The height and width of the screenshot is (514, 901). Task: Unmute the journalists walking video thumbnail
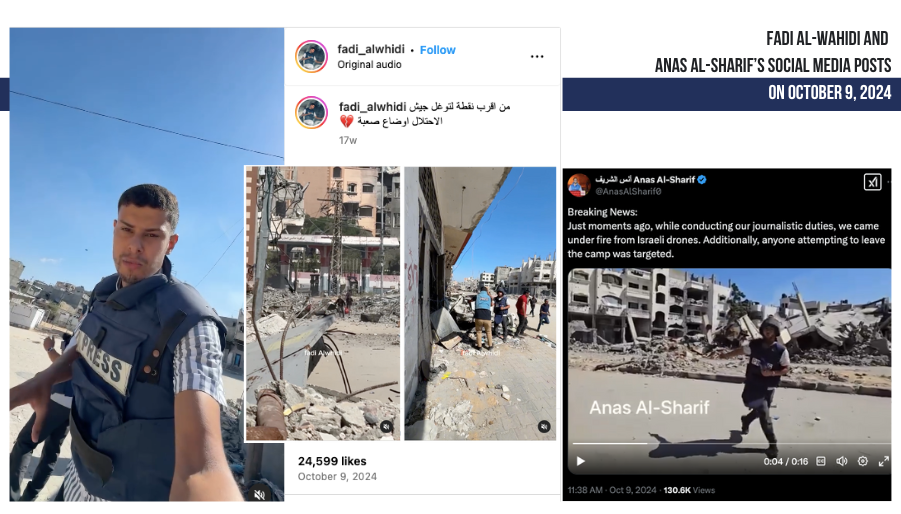click(x=544, y=426)
